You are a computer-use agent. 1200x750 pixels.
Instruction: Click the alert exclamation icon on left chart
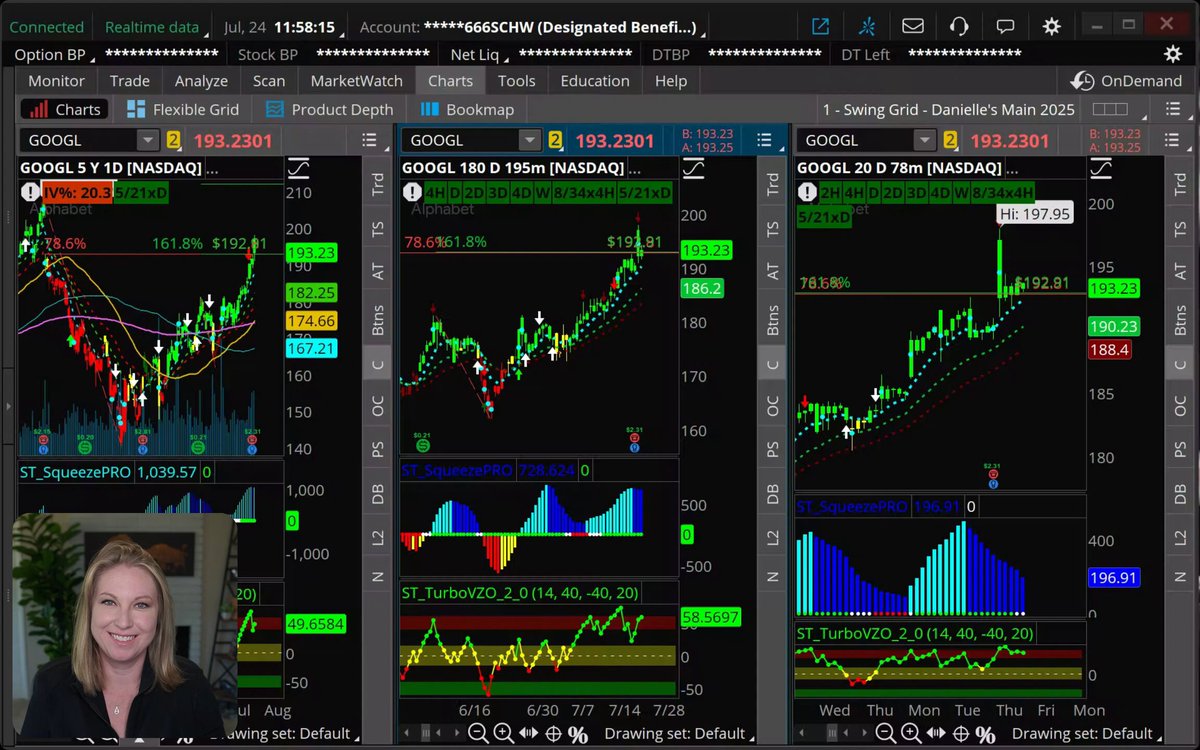tap(30, 192)
